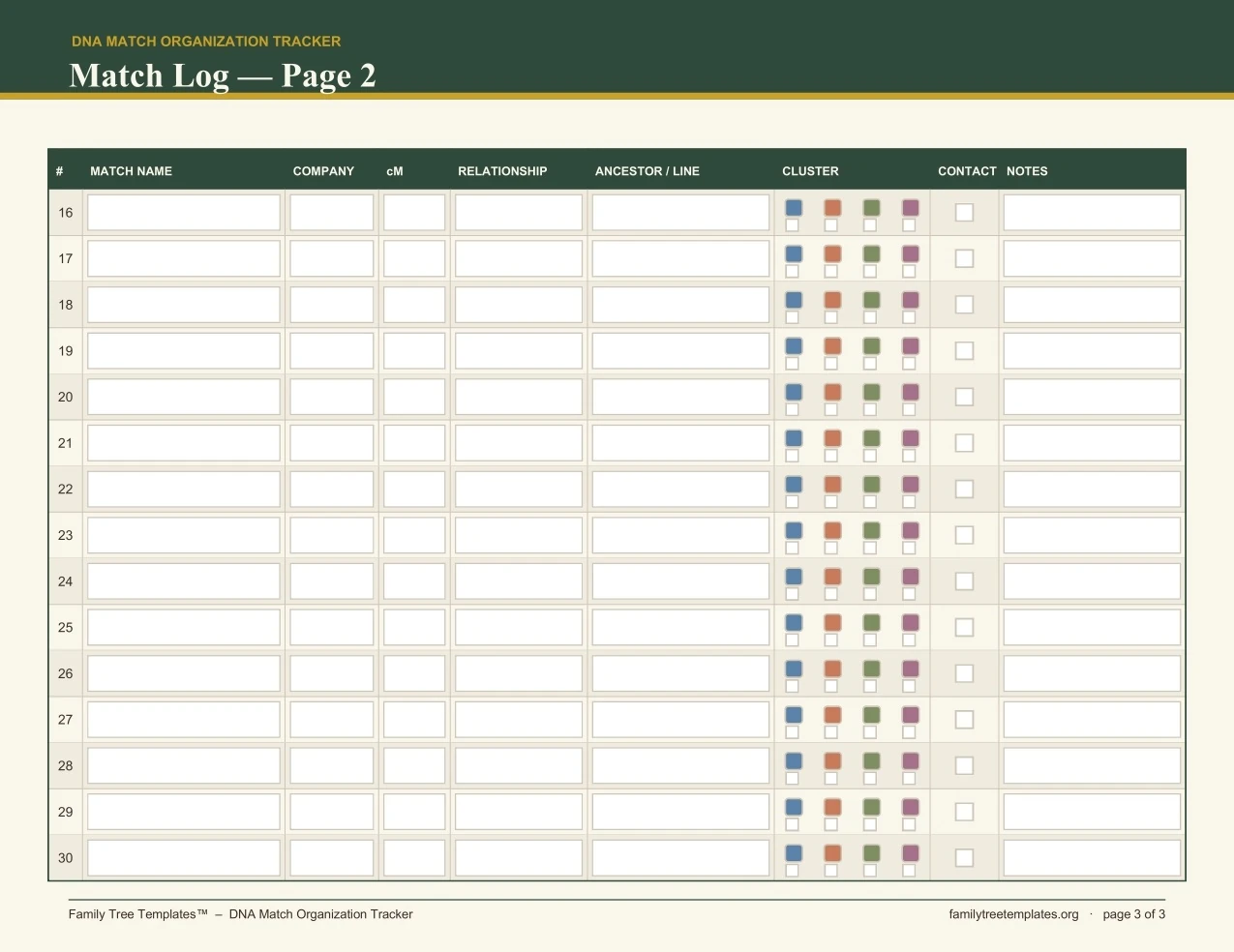
Task: Click the Company field in row 29
Action: click(331, 812)
